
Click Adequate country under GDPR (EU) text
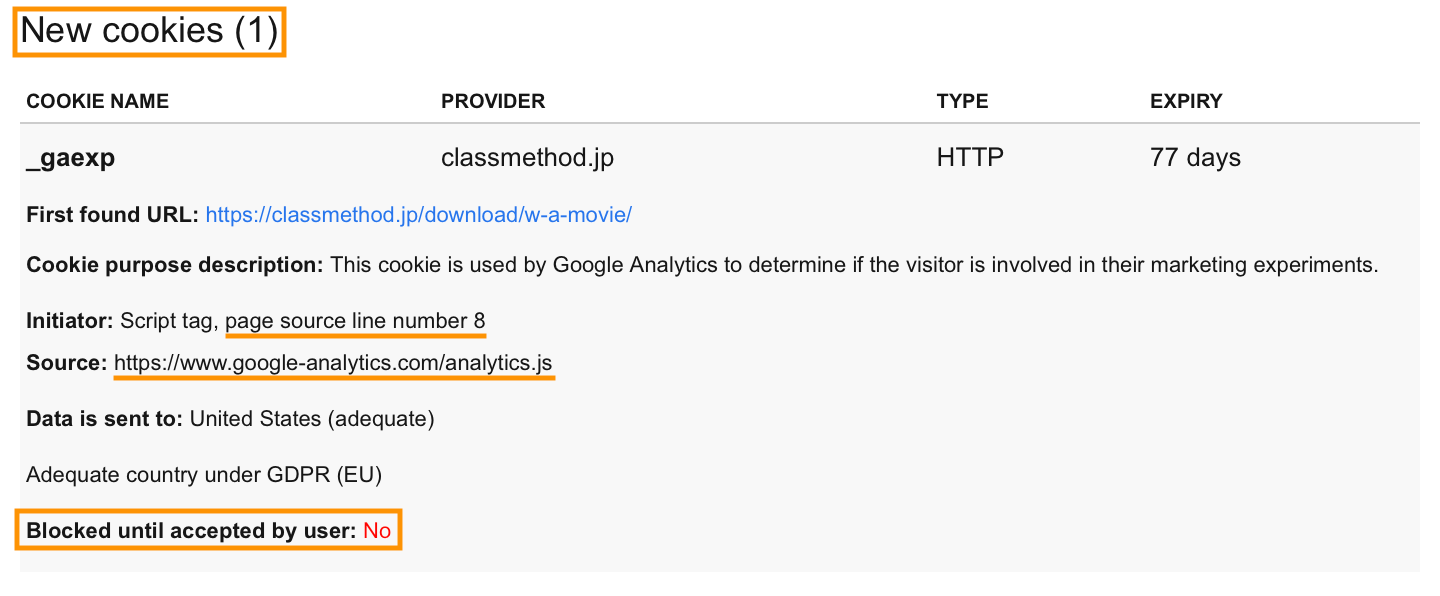pos(204,474)
